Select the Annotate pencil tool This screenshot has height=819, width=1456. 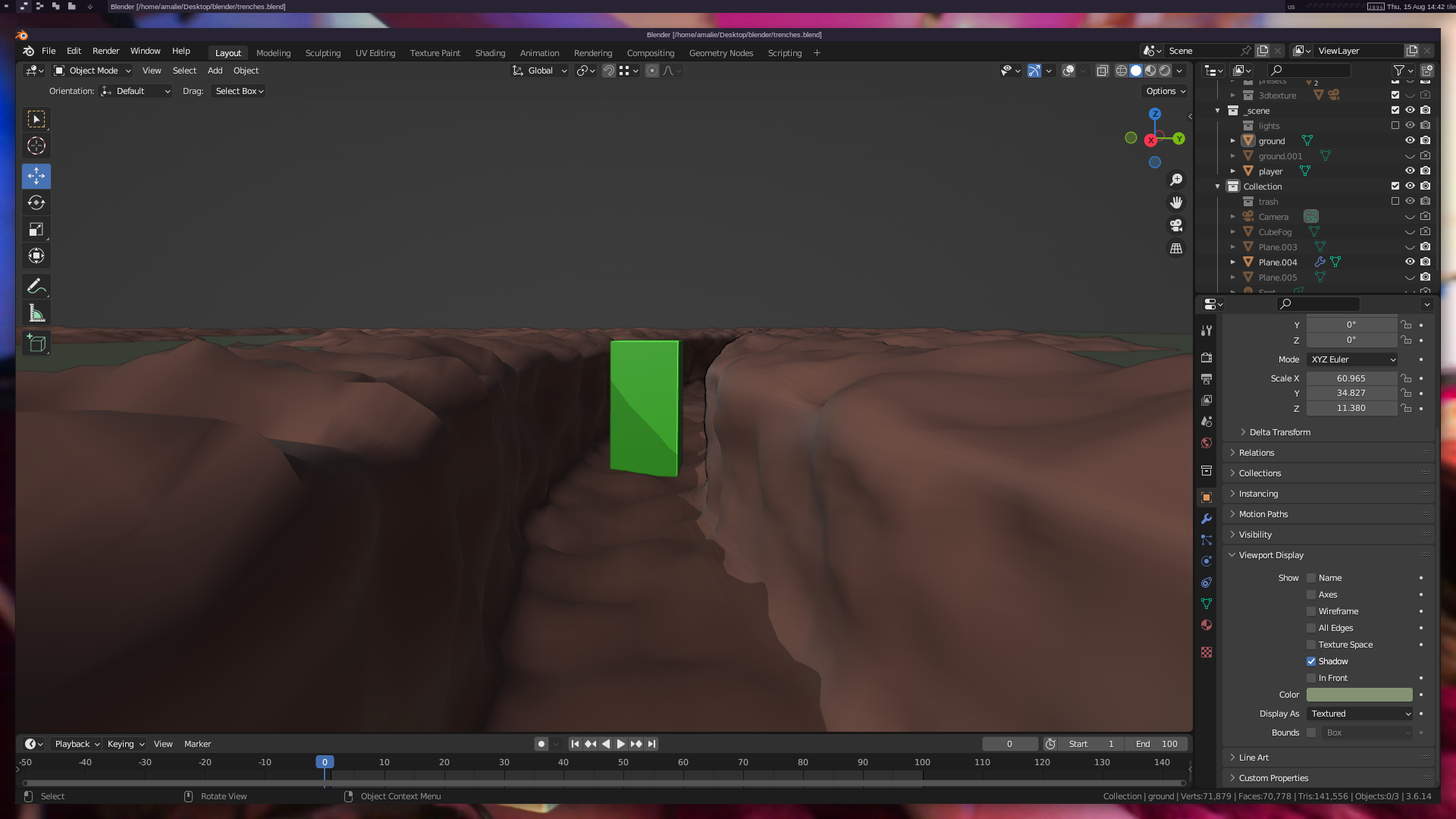(36, 287)
